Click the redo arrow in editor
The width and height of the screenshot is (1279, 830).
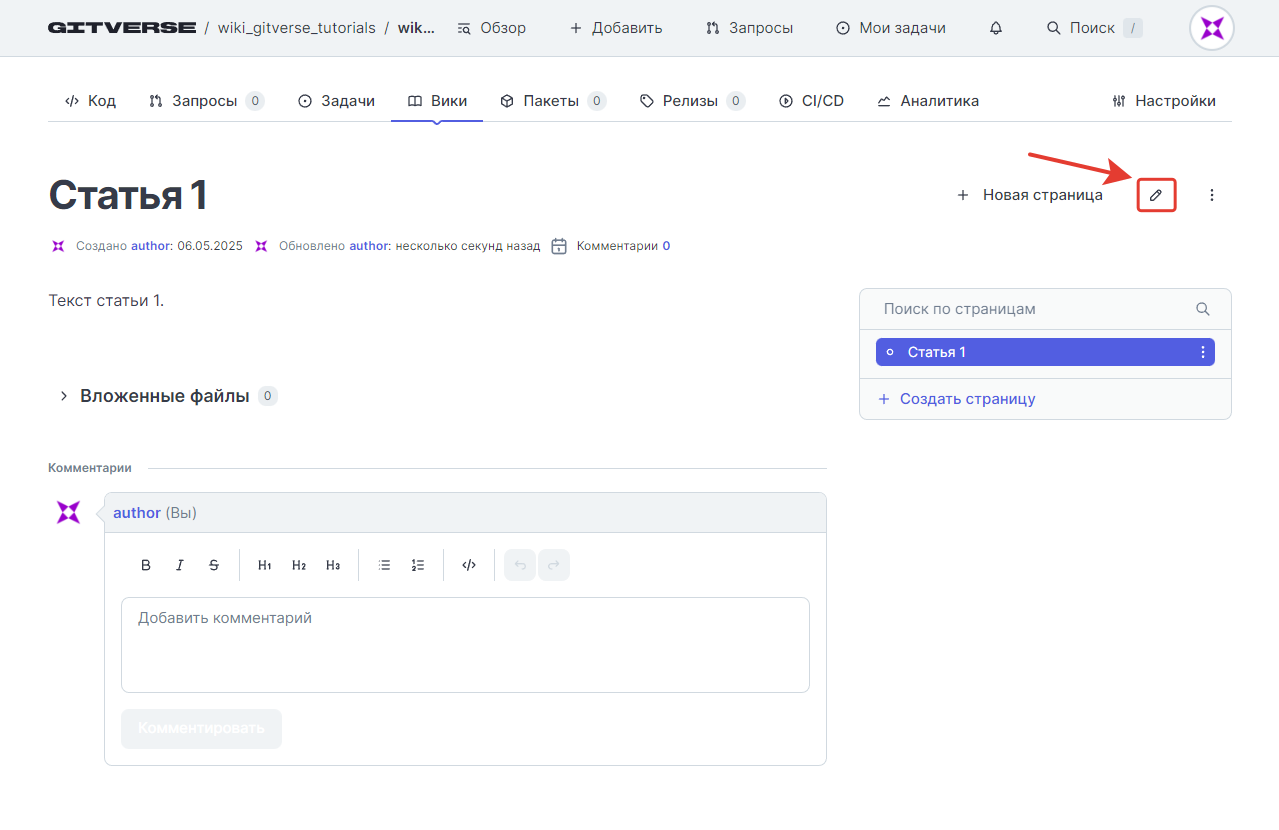tap(554, 565)
